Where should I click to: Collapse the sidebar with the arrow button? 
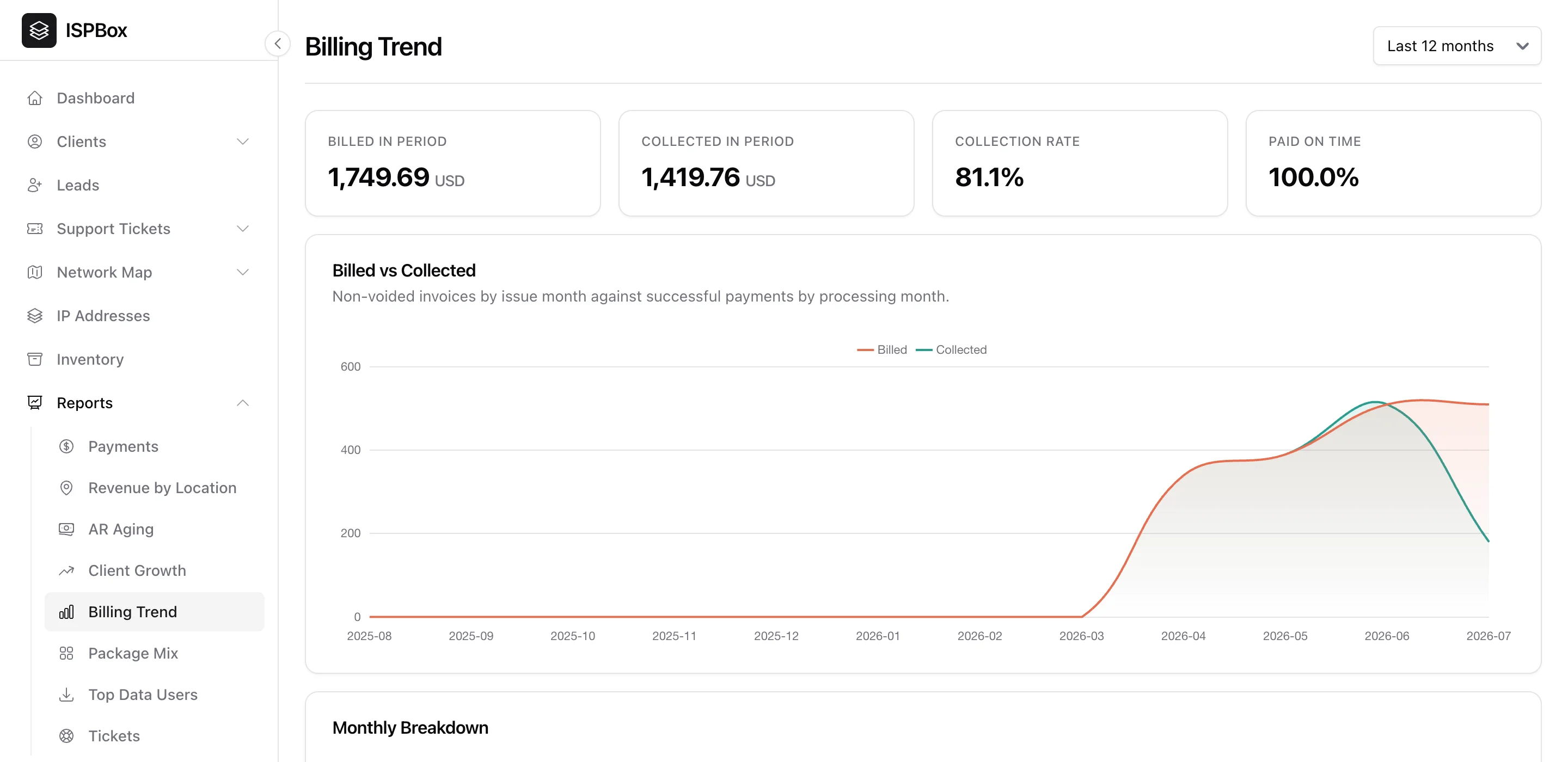tap(278, 44)
